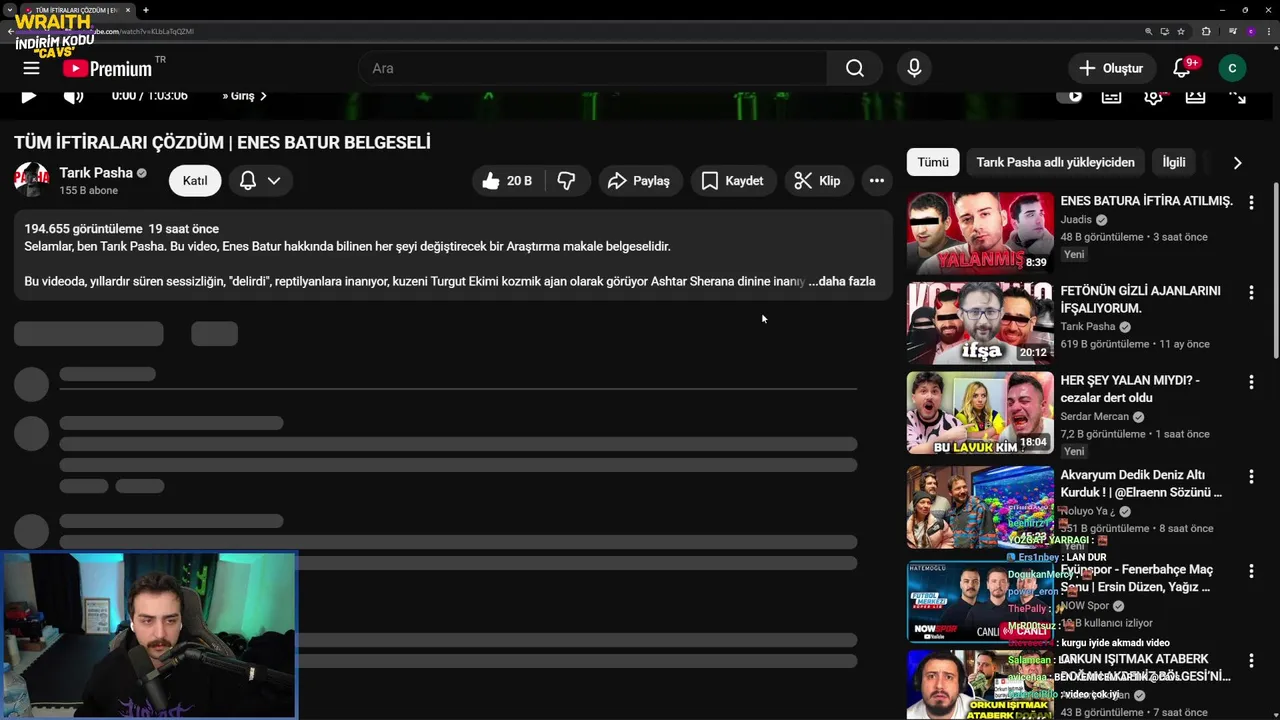Open the player settings gear
This screenshot has width=1280, height=720.
point(1153,96)
